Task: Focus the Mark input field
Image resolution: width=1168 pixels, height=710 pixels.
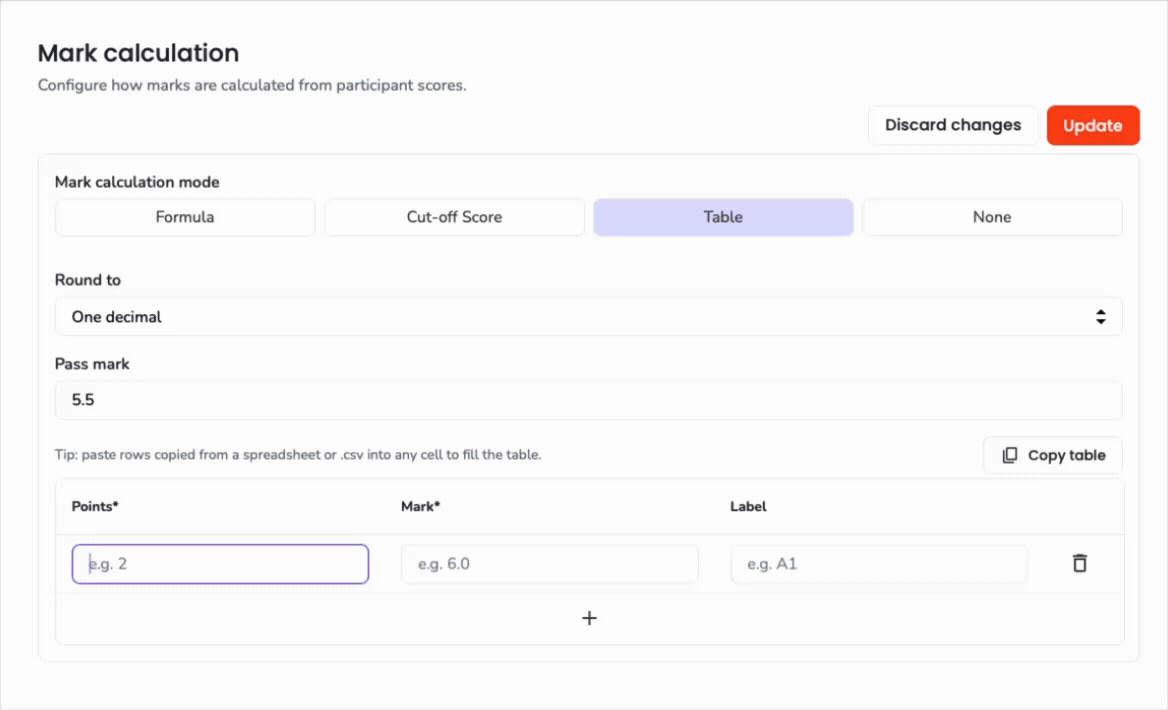Action: tap(550, 564)
